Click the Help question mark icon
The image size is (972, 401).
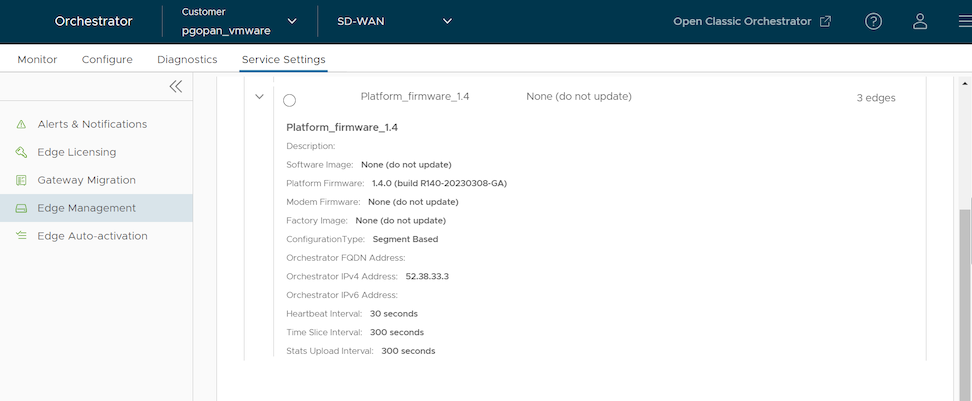pos(873,21)
